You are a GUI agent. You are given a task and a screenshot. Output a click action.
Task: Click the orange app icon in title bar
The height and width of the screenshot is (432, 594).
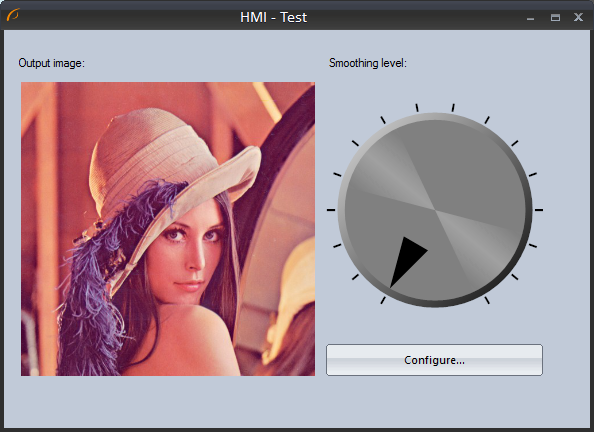(13, 15)
